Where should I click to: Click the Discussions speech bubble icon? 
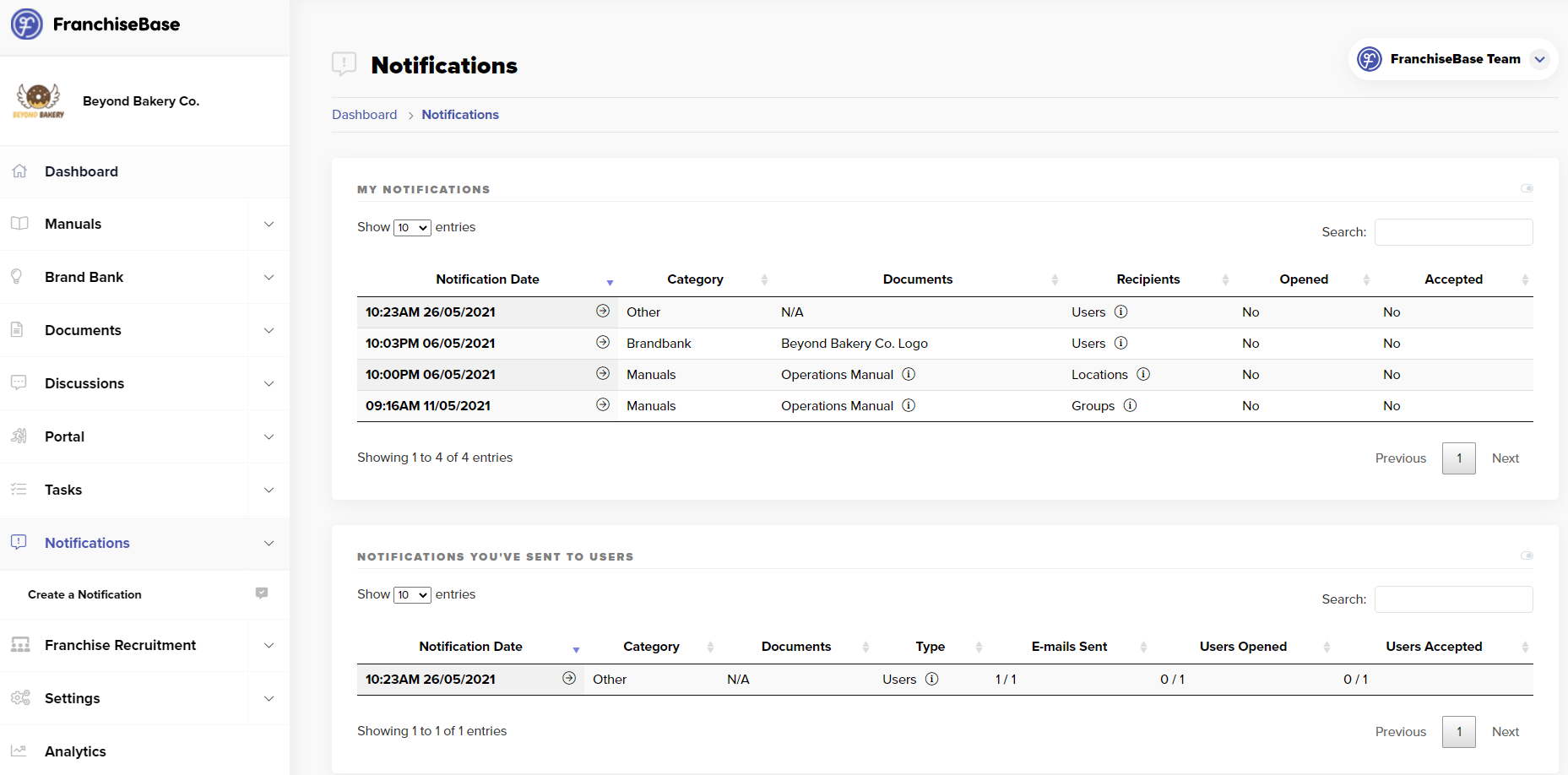coord(19,382)
